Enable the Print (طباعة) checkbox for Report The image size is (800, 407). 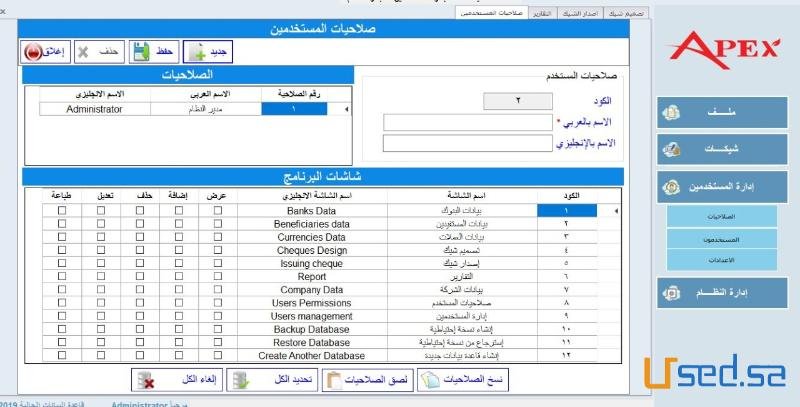coord(62,277)
